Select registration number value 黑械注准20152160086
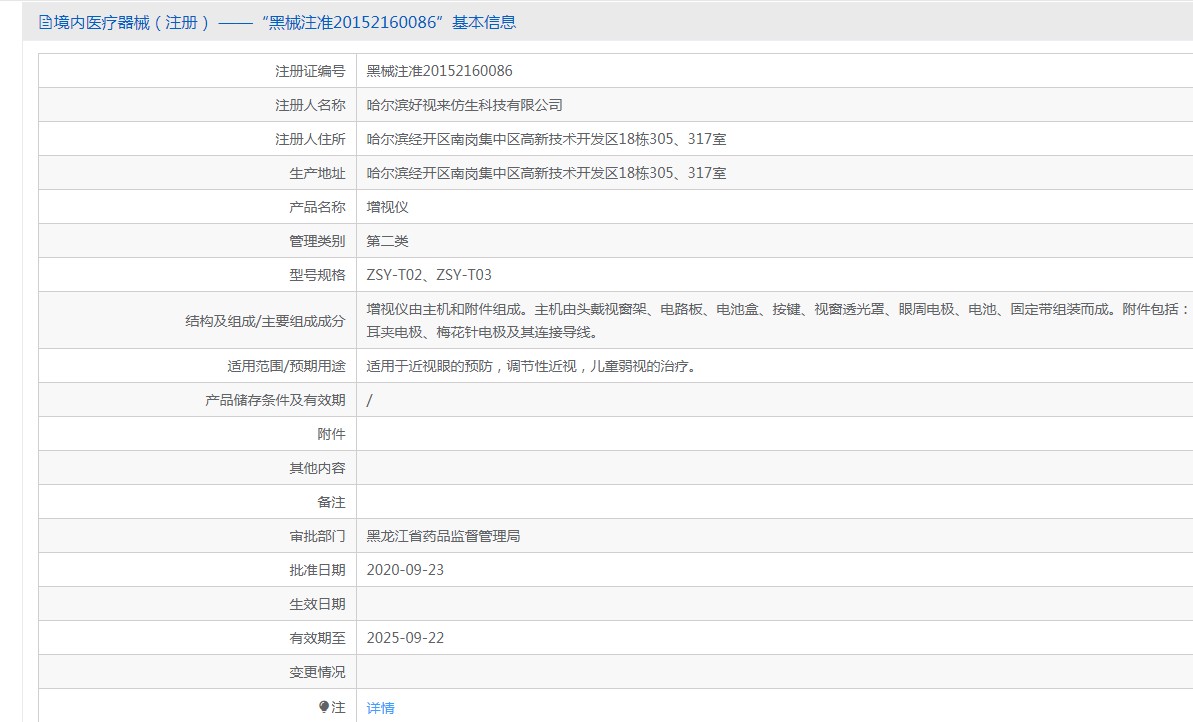The width and height of the screenshot is (1193, 722). [440, 71]
